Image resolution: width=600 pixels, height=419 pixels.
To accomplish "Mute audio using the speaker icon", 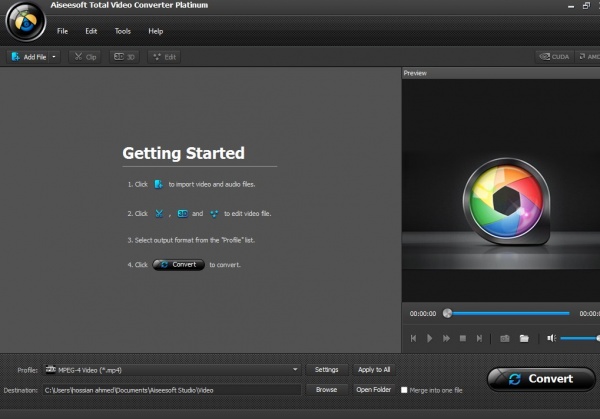I will (x=551, y=338).
